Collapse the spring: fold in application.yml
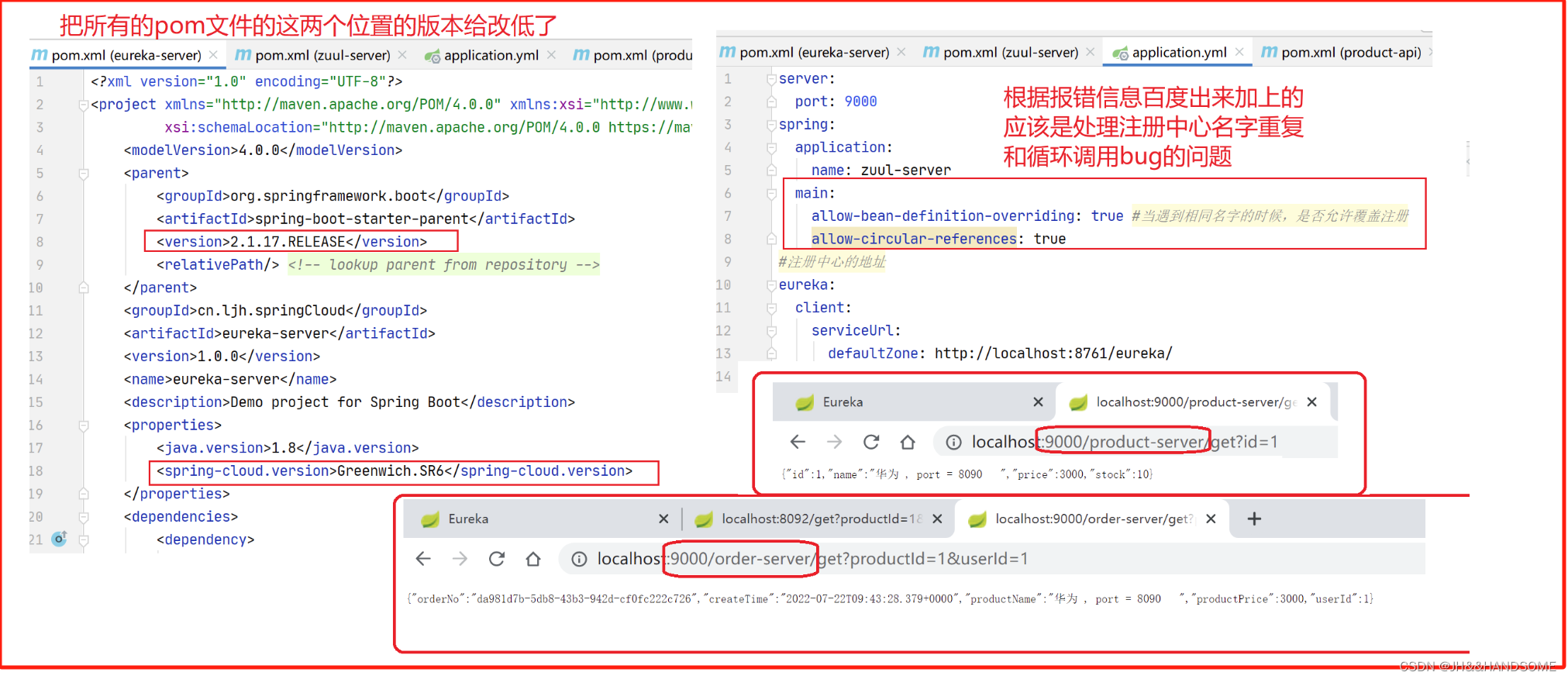Viewport: 1568px width, 679px height. click(771, 125)
